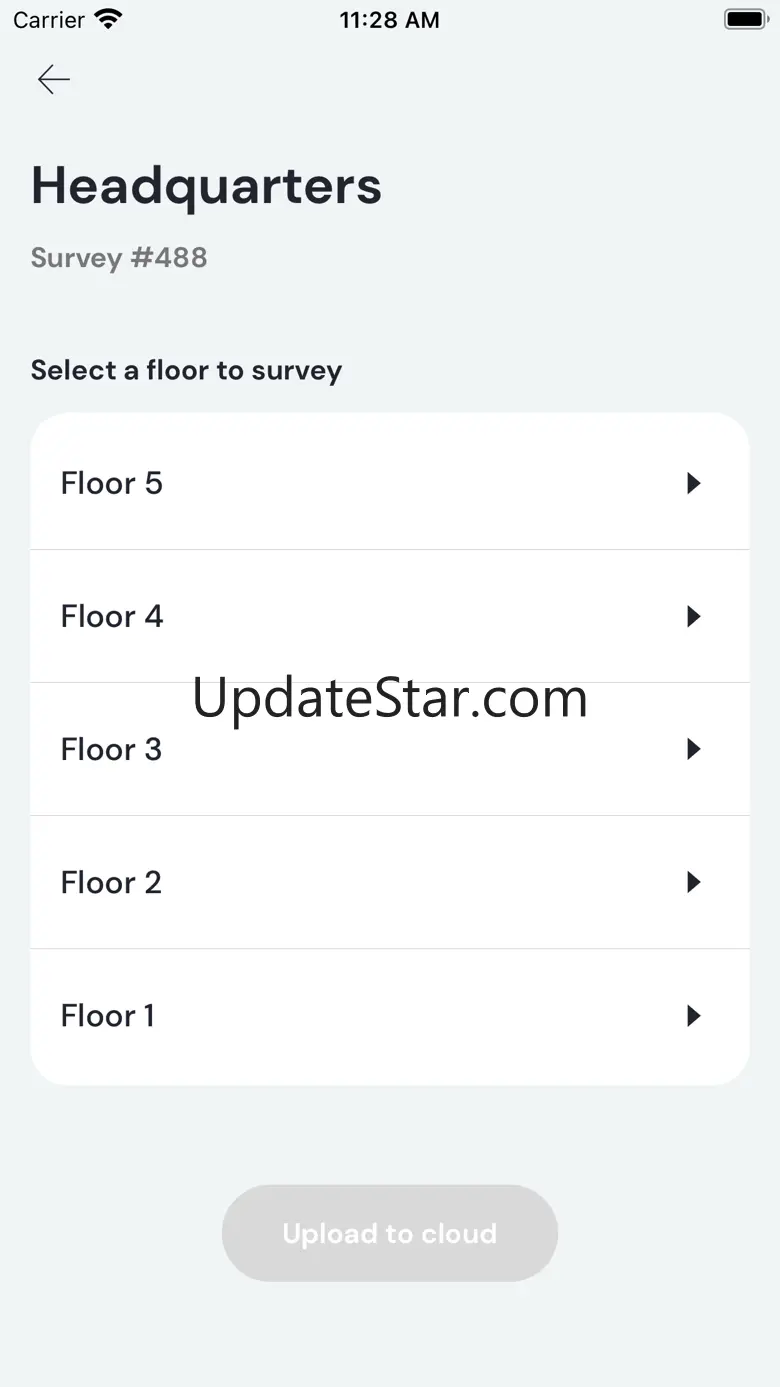
Task: Select Floor 4 label
Action: [x=111, y=617]
